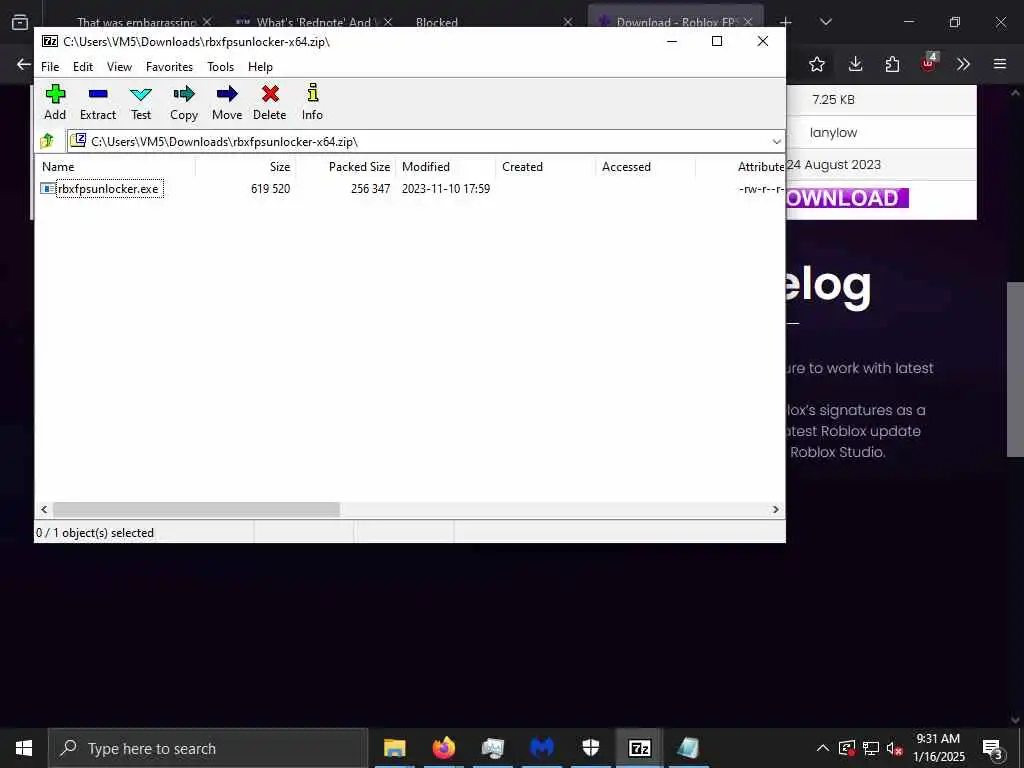Open Firefox from the taskbar
1024x768 pixels.
click(443, 748)
